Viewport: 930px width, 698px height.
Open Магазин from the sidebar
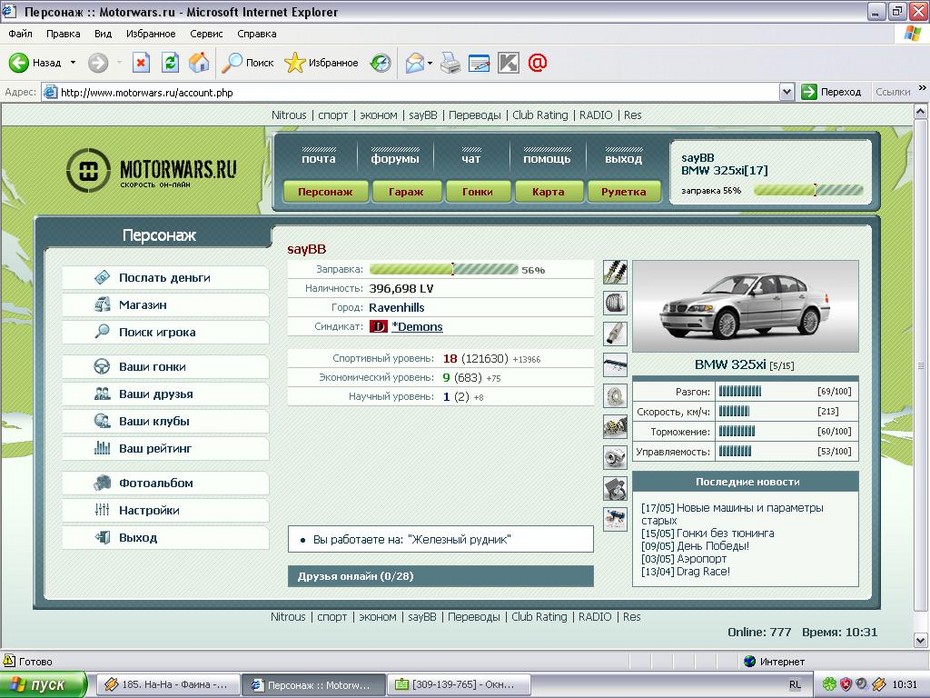coord(165,305)
